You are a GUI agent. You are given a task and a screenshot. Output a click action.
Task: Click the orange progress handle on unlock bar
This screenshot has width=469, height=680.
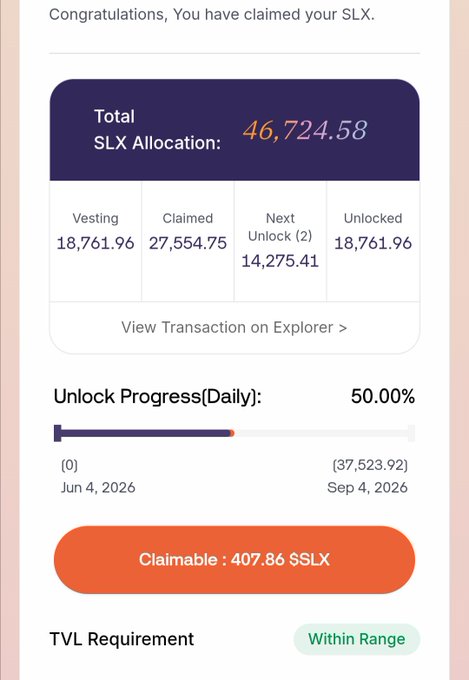232,433
